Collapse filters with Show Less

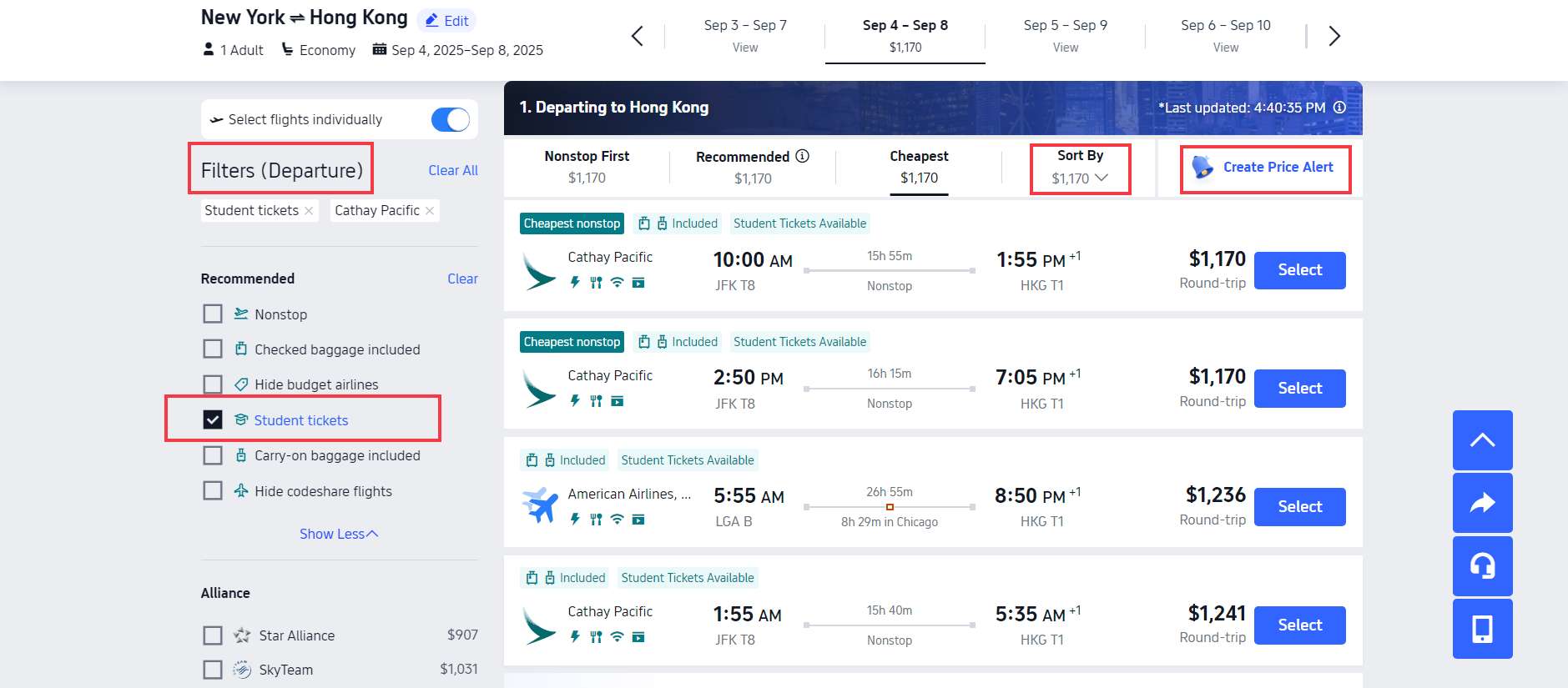[x=338, y=534]
